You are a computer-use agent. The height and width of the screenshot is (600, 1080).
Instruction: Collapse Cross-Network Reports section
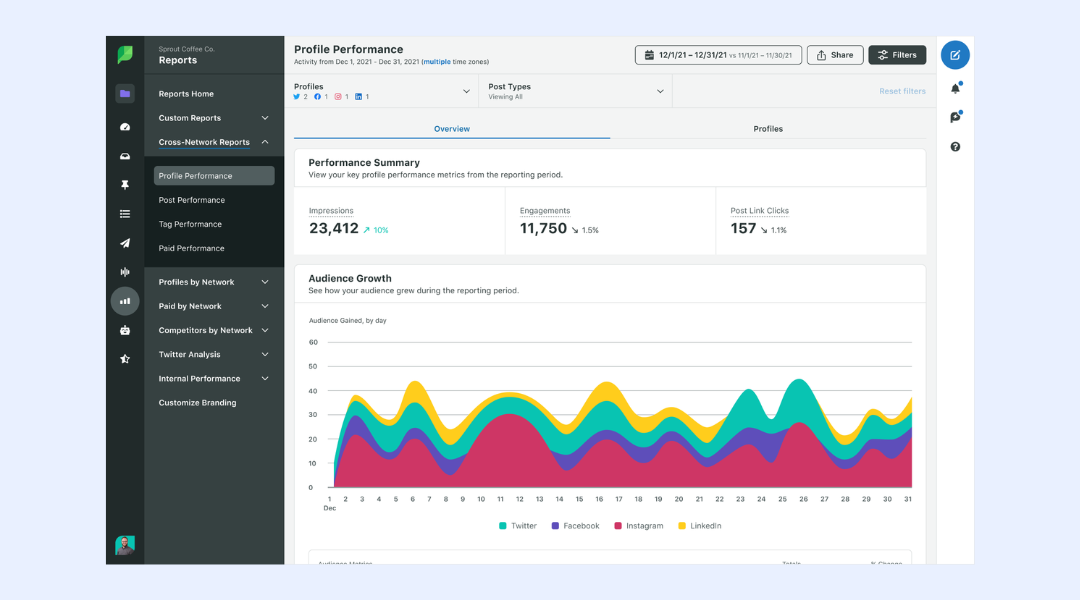(x=214, y=142)
